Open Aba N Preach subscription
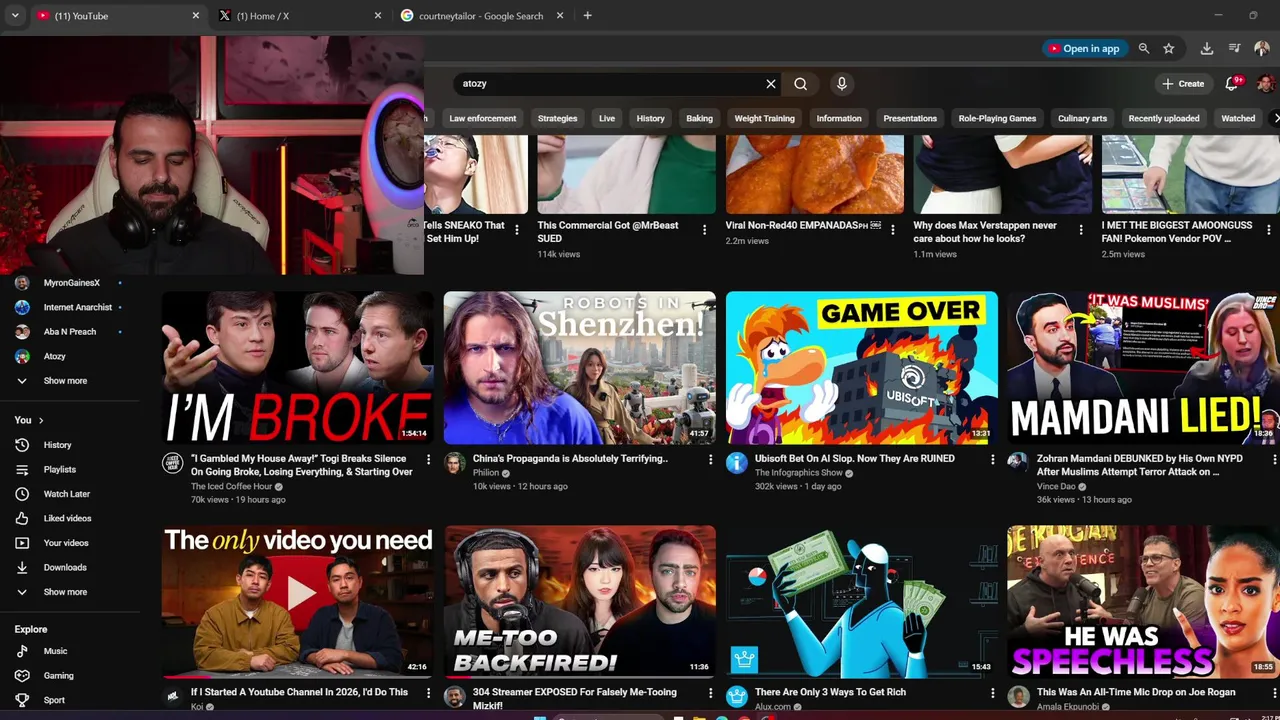Image resolution: width=1280 pixels, height=720 pixels. coord(70,331)
